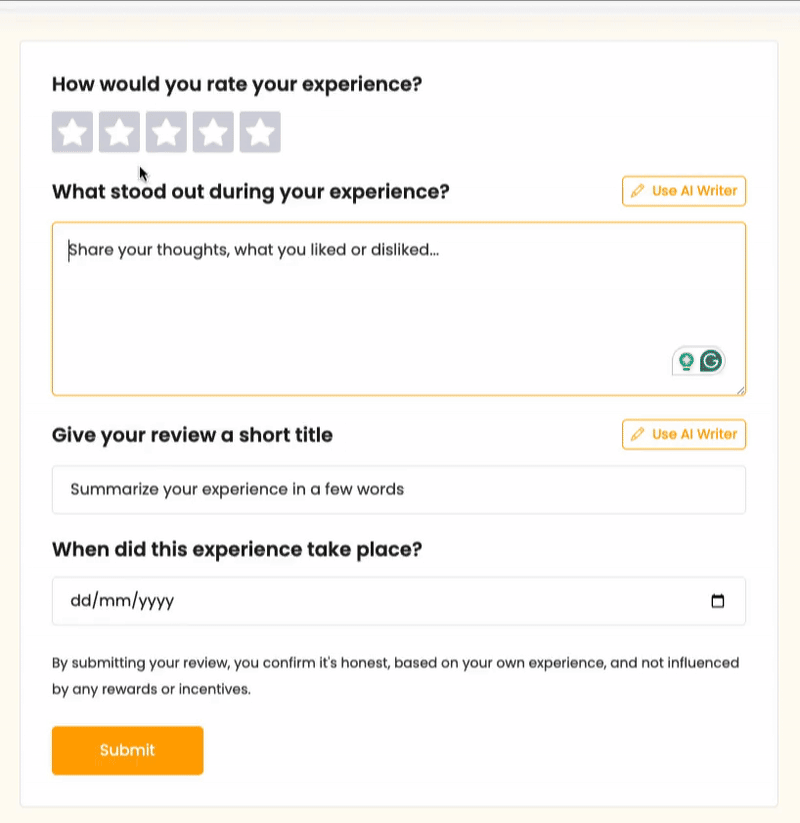Open AI Writer for the experience description
The height and width of the screenshot is (823, 800).
point(683,191)
